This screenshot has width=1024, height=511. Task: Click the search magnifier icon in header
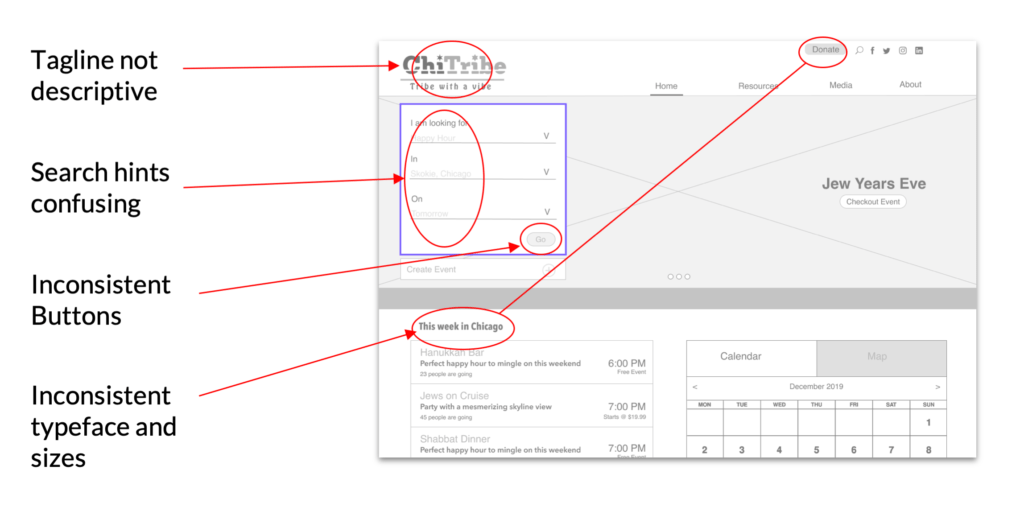pos(859,50)
